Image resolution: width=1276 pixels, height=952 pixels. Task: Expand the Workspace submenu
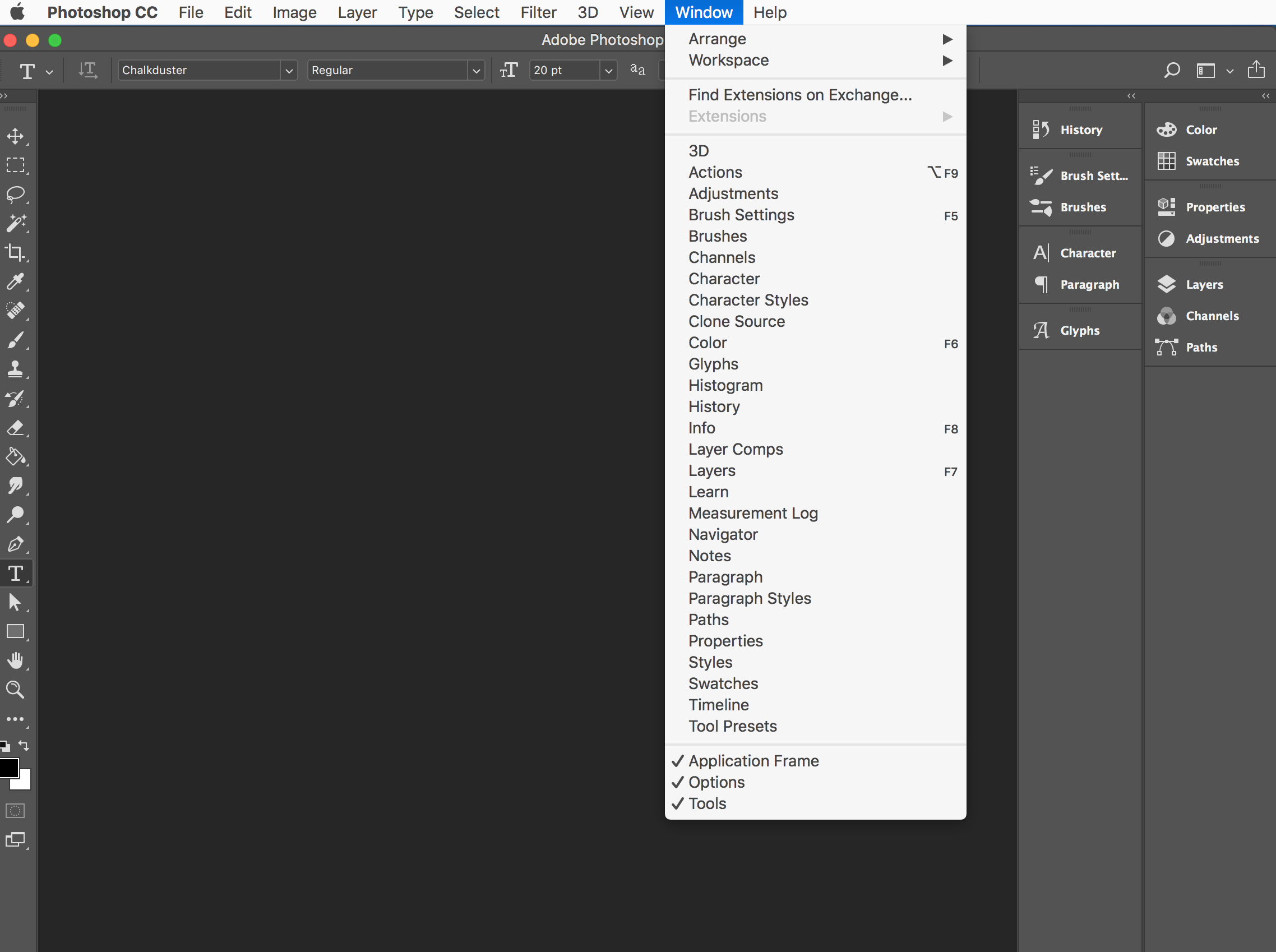(x=729, y=60)
